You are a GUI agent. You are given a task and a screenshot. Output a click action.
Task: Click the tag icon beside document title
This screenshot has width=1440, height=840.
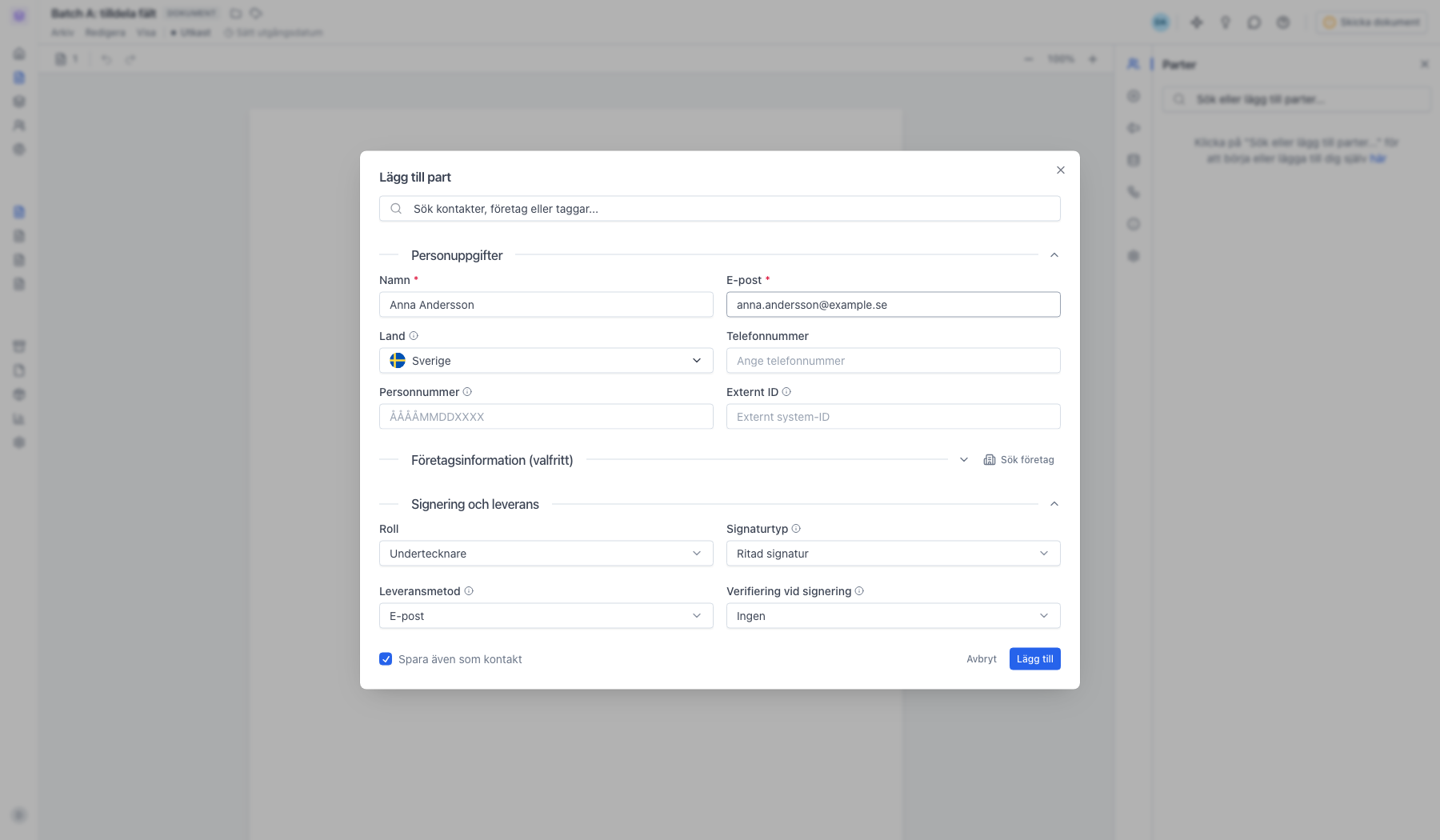click(x=256, y=14)
